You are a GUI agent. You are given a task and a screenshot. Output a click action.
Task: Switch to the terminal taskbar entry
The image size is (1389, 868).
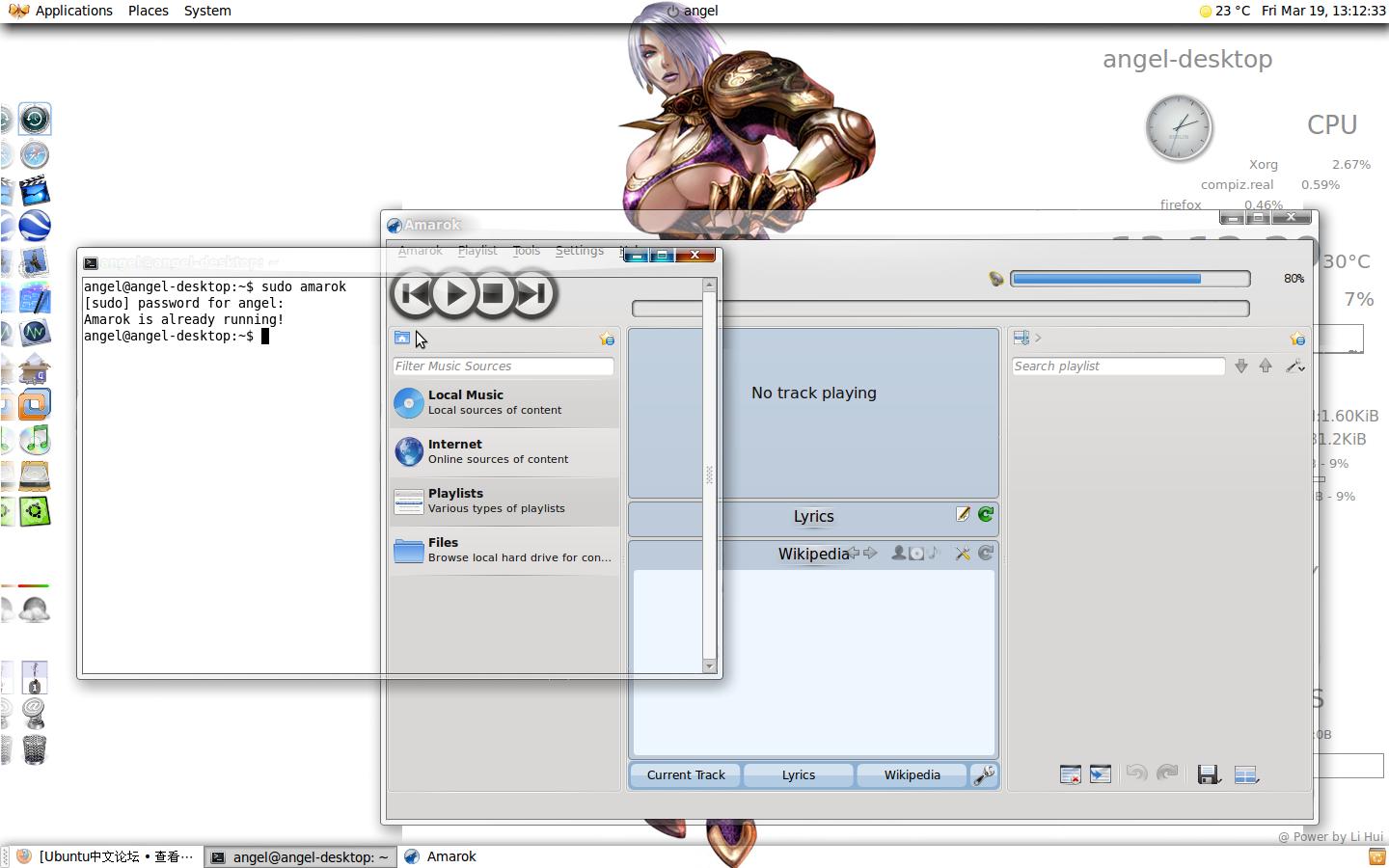pos(300,856)
